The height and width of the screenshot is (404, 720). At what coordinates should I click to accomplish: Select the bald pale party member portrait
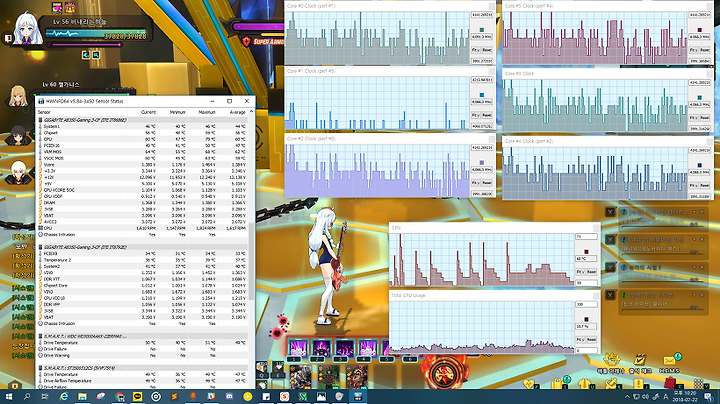pyautogui.click(x=19, y=173)
